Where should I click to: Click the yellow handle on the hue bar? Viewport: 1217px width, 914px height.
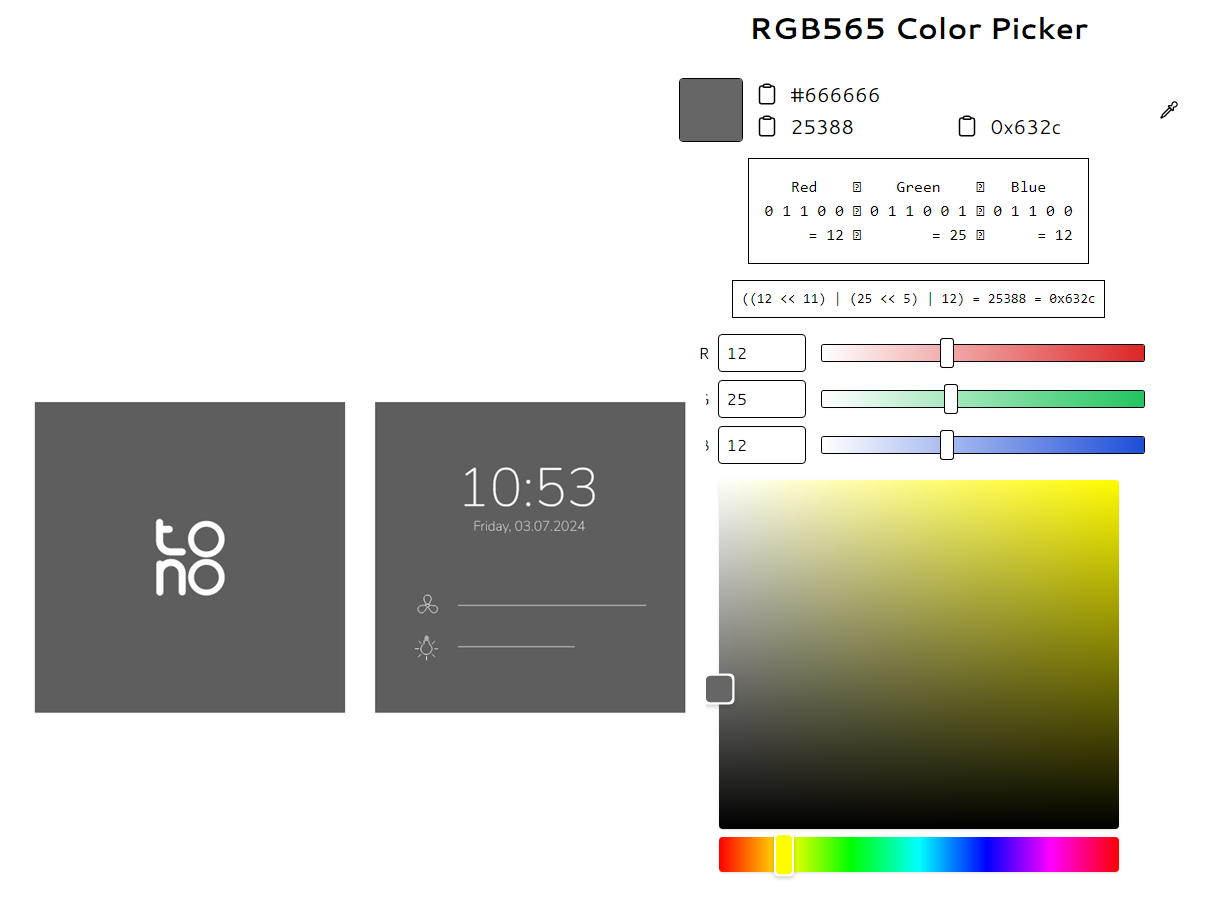point(784,855)
